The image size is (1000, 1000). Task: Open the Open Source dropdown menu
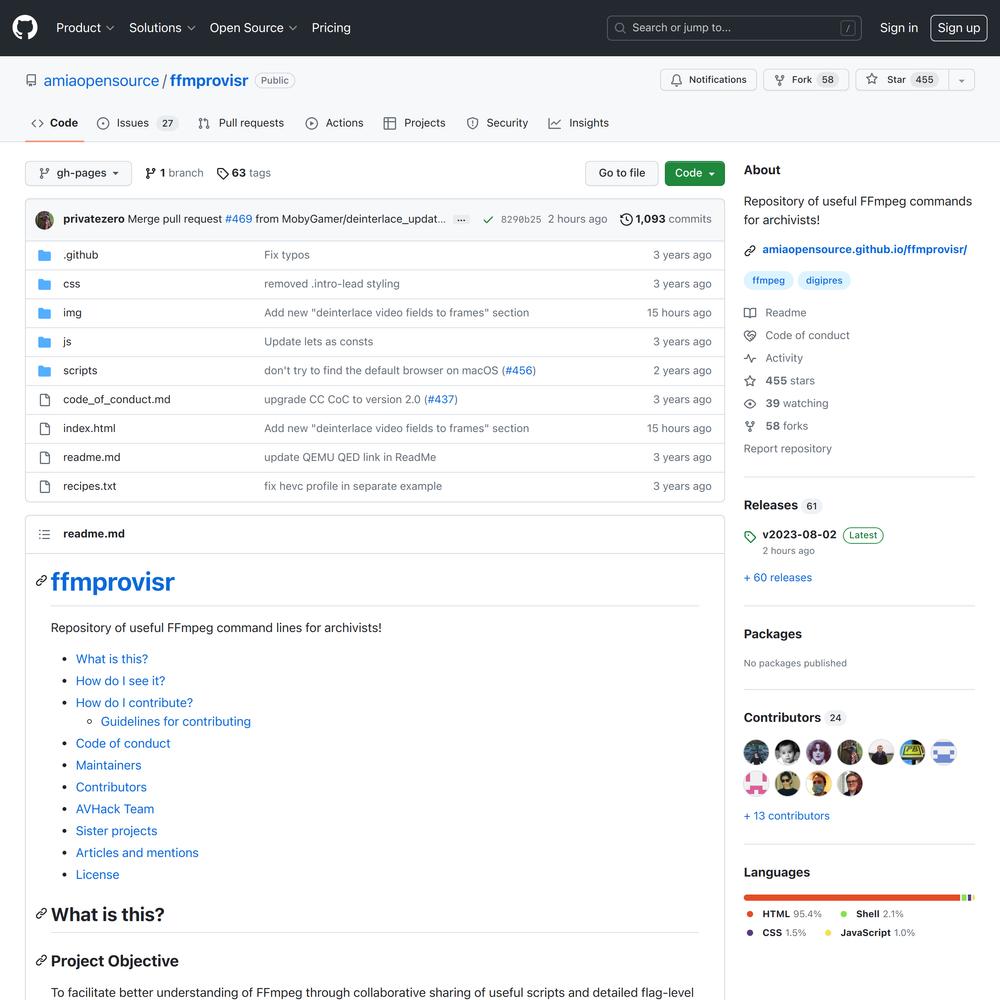(253, 28)
